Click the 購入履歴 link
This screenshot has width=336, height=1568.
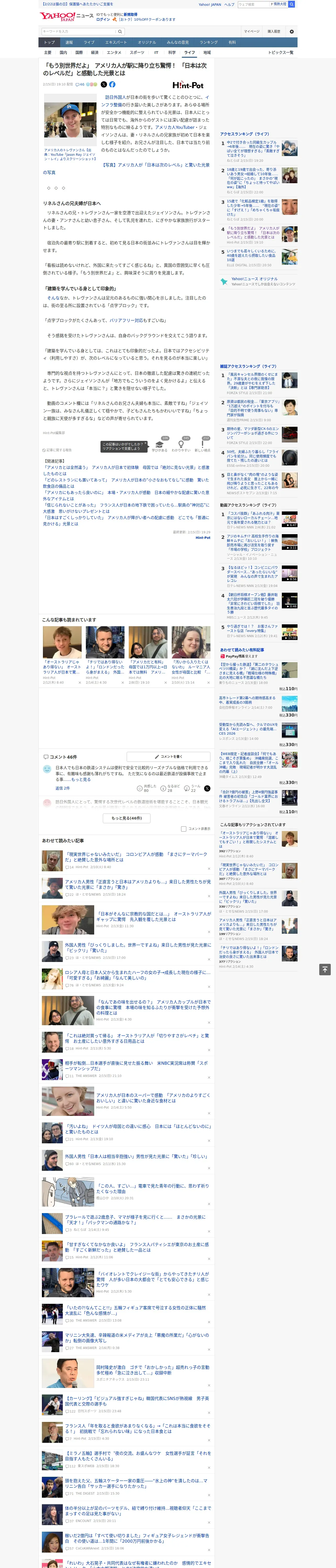pos(274,32)
